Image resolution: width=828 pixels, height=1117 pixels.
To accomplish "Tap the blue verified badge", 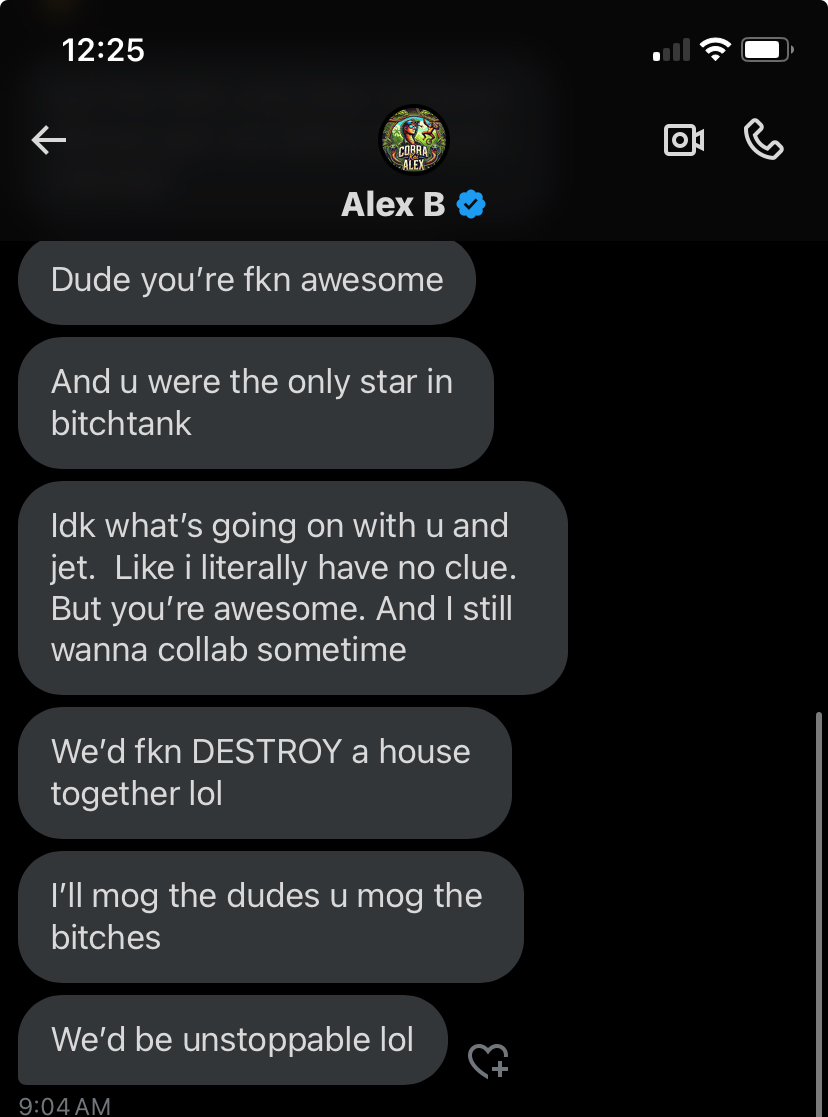I will [x=471, y=204].
